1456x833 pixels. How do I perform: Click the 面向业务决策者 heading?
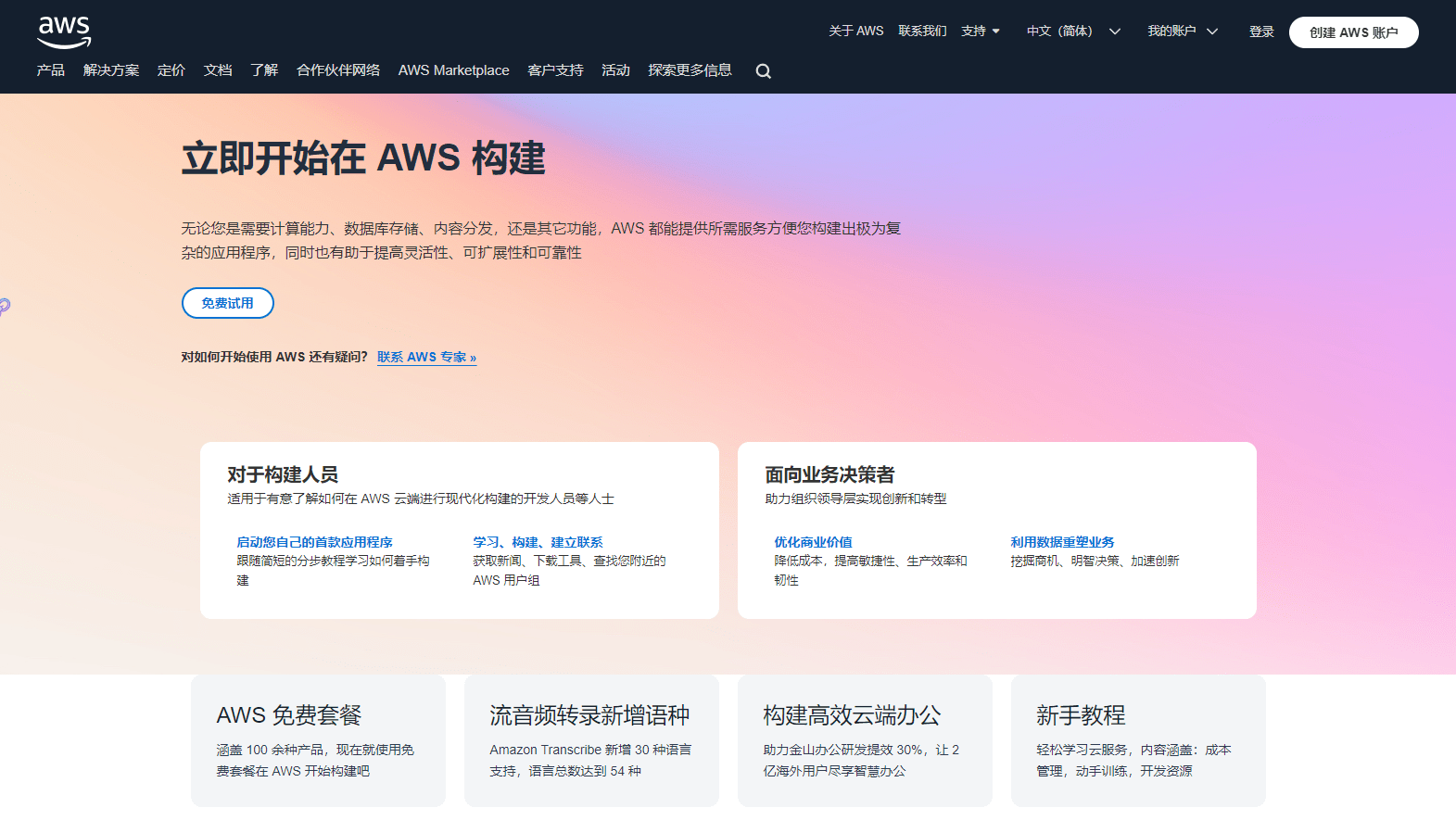point(829,474)
